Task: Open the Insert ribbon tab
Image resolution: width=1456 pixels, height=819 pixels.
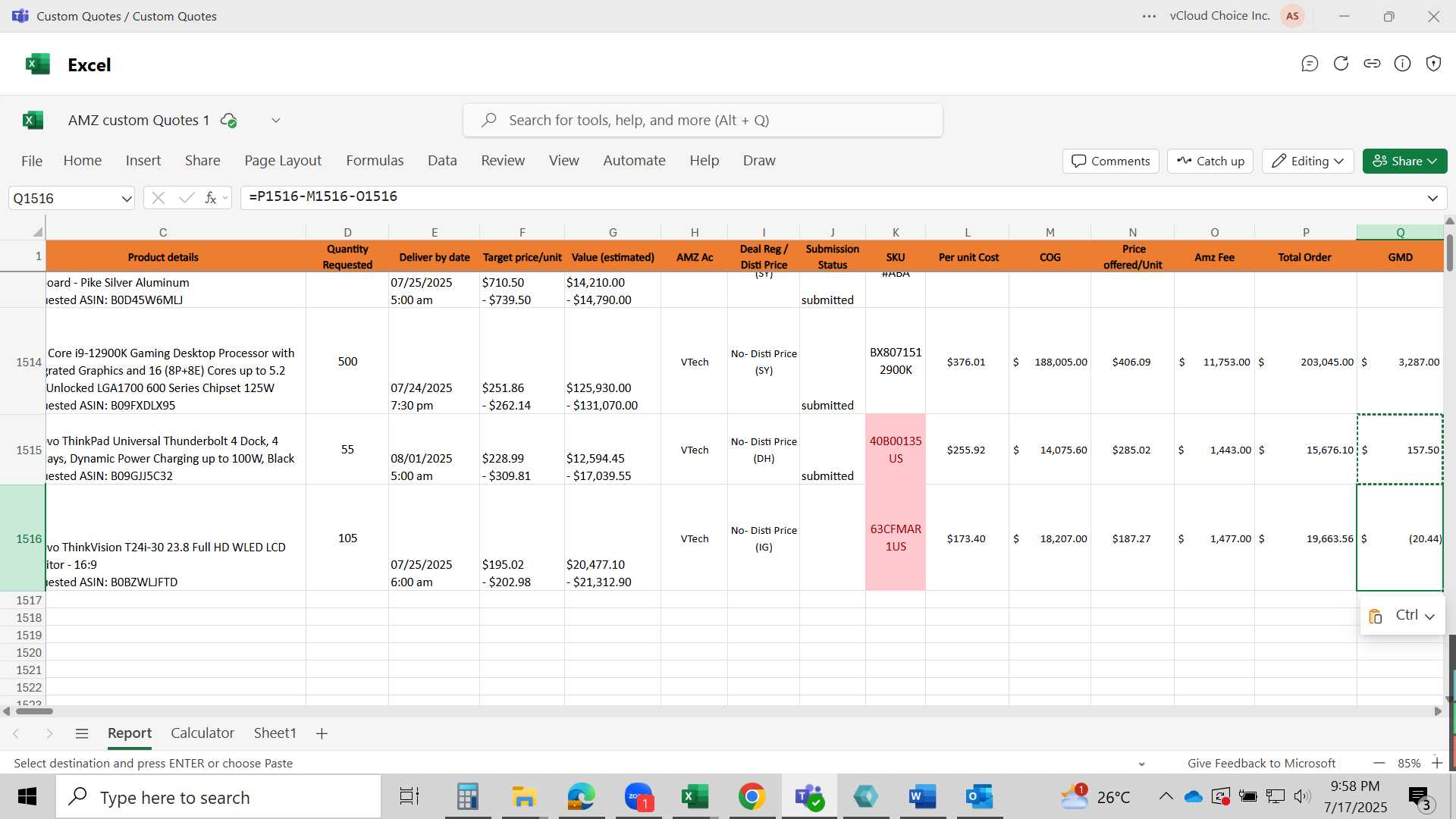Action: 143,161
